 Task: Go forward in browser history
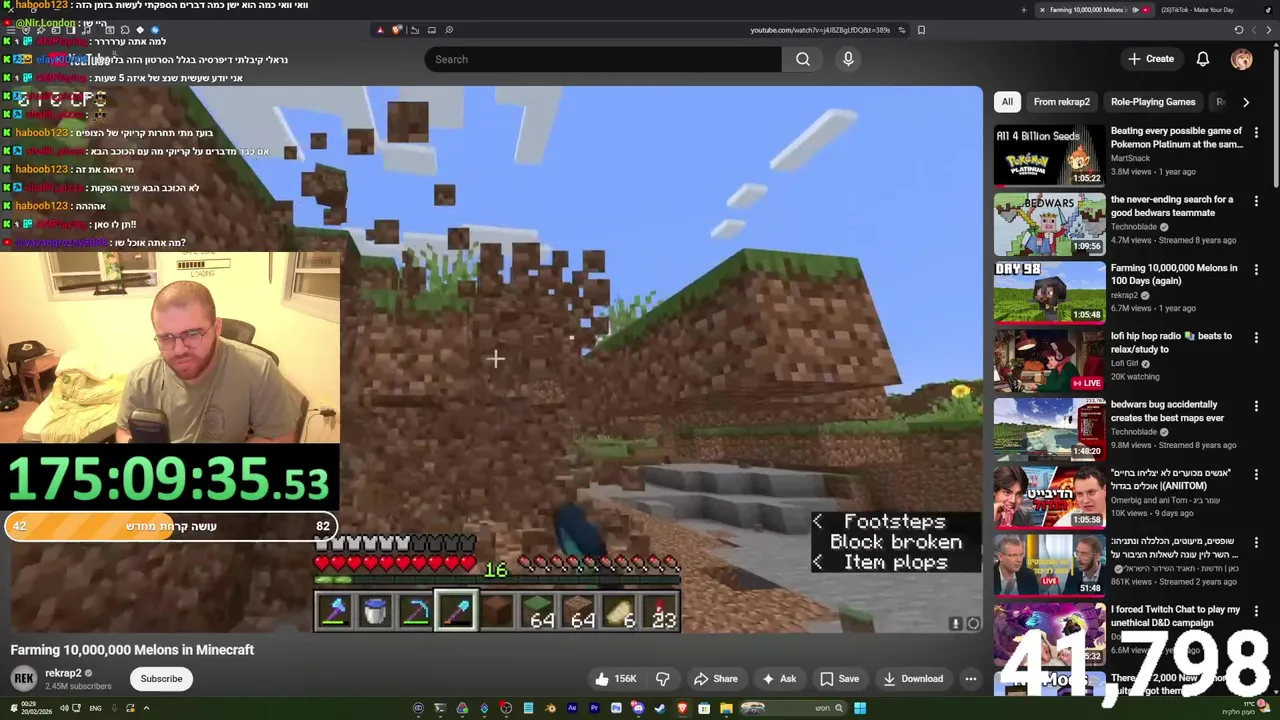pyautogui.click(x=1254, y=30)
